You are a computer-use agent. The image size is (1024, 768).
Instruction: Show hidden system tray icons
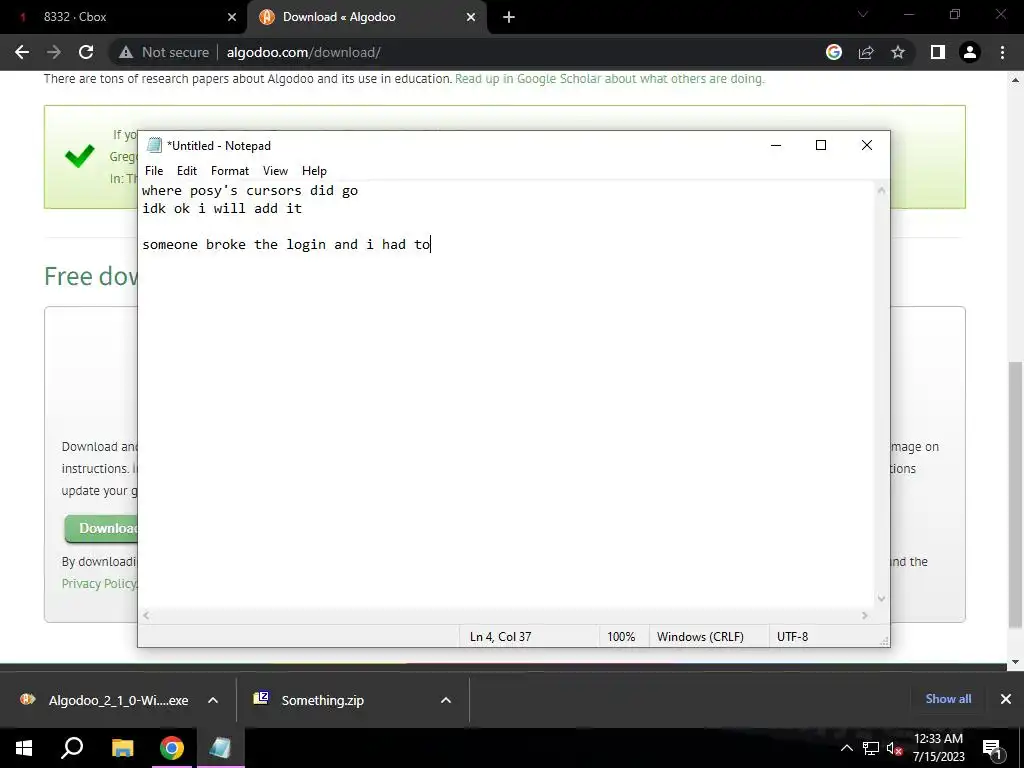point(846,748)
